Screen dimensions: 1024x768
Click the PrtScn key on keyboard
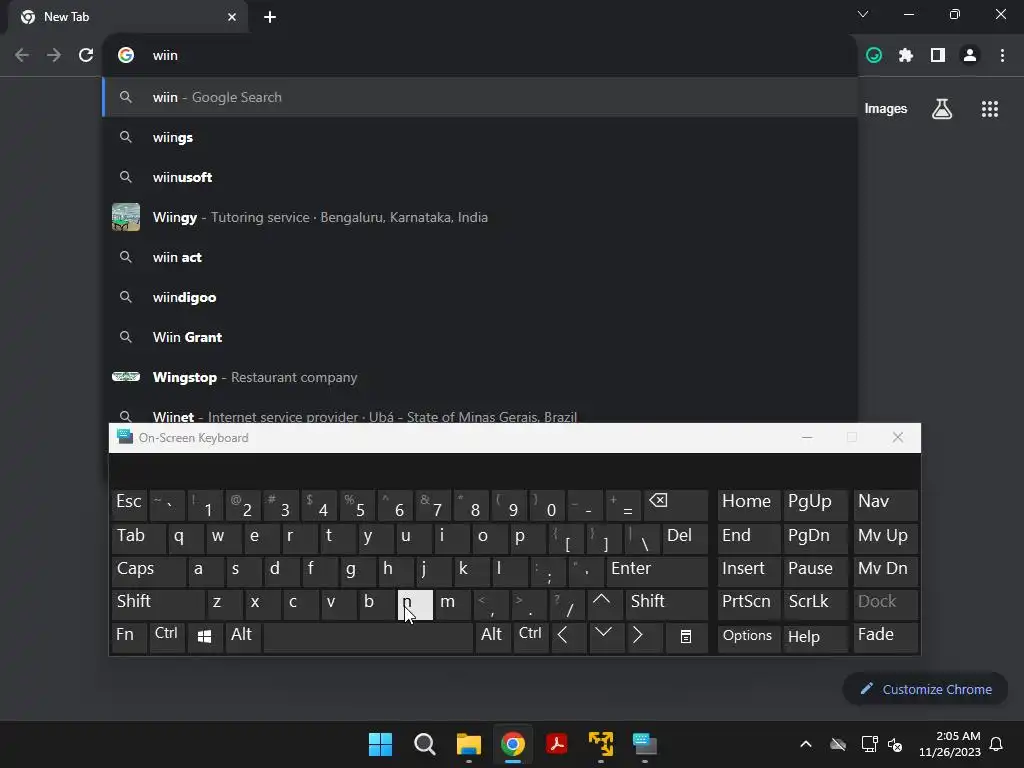748,603
